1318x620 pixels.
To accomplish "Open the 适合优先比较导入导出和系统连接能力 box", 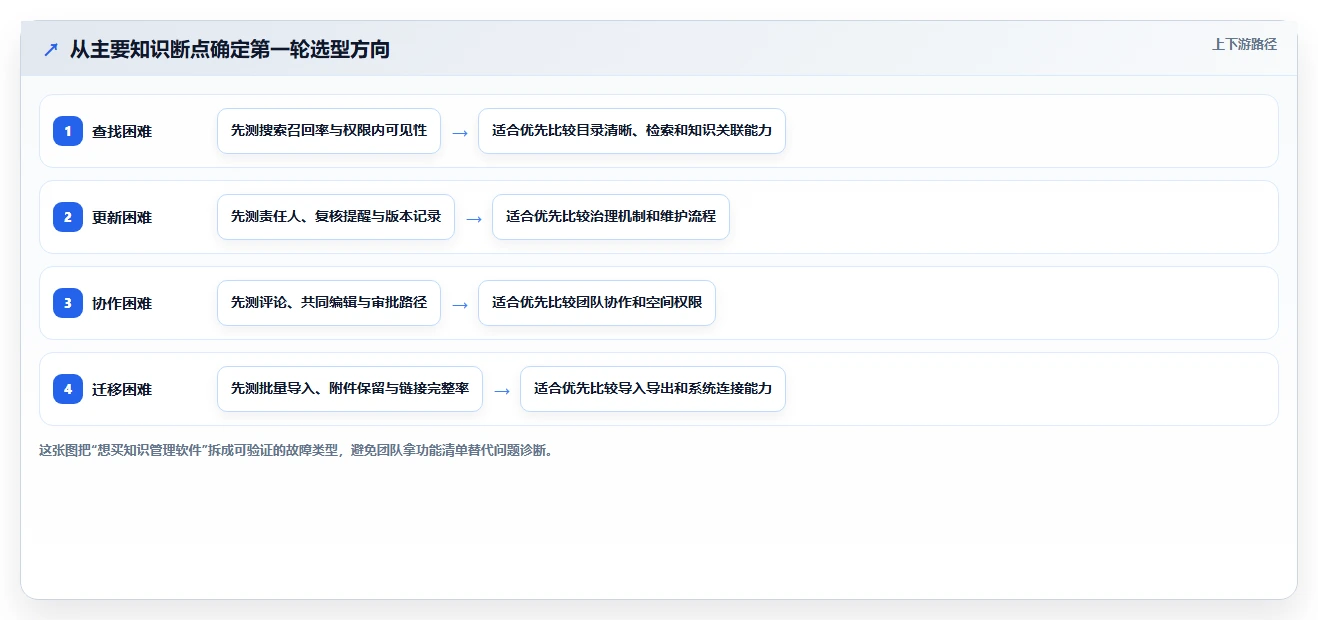I will [653, 389].
